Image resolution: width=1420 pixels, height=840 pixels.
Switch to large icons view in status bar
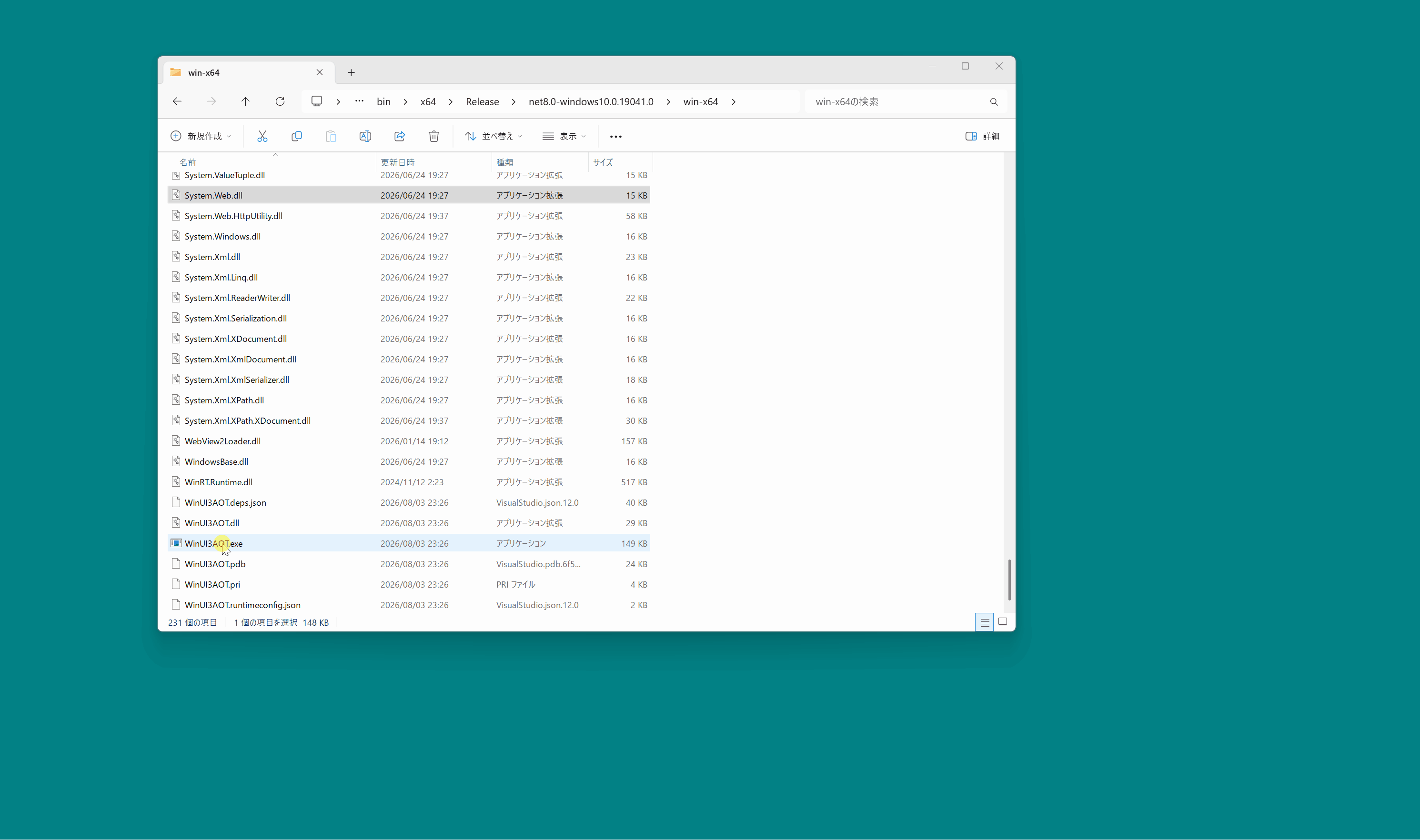[x=1003, y=622]
